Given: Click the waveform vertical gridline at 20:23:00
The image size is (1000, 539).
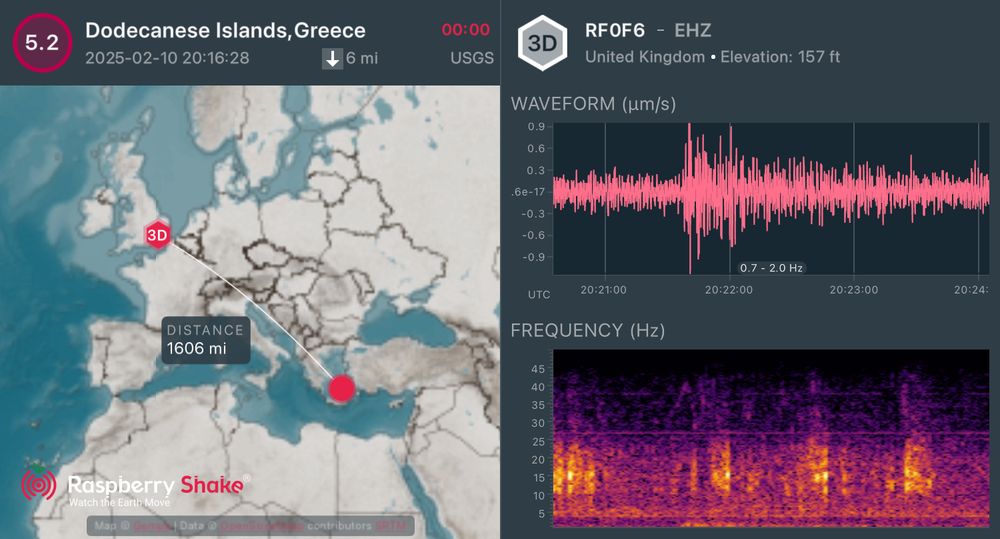Looking at the screenshot, I should click(x=854, y=198).
